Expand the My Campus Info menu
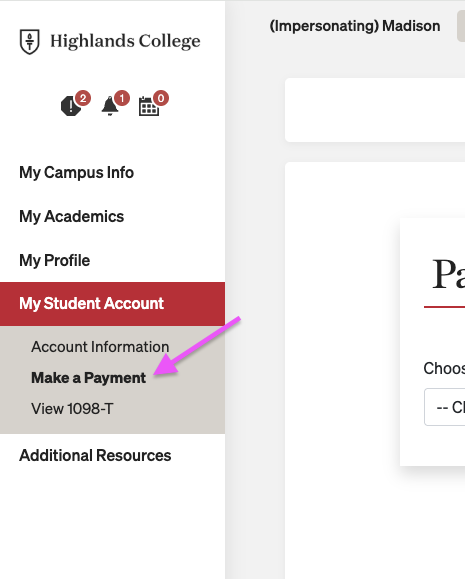 click(x=76, y=173)
